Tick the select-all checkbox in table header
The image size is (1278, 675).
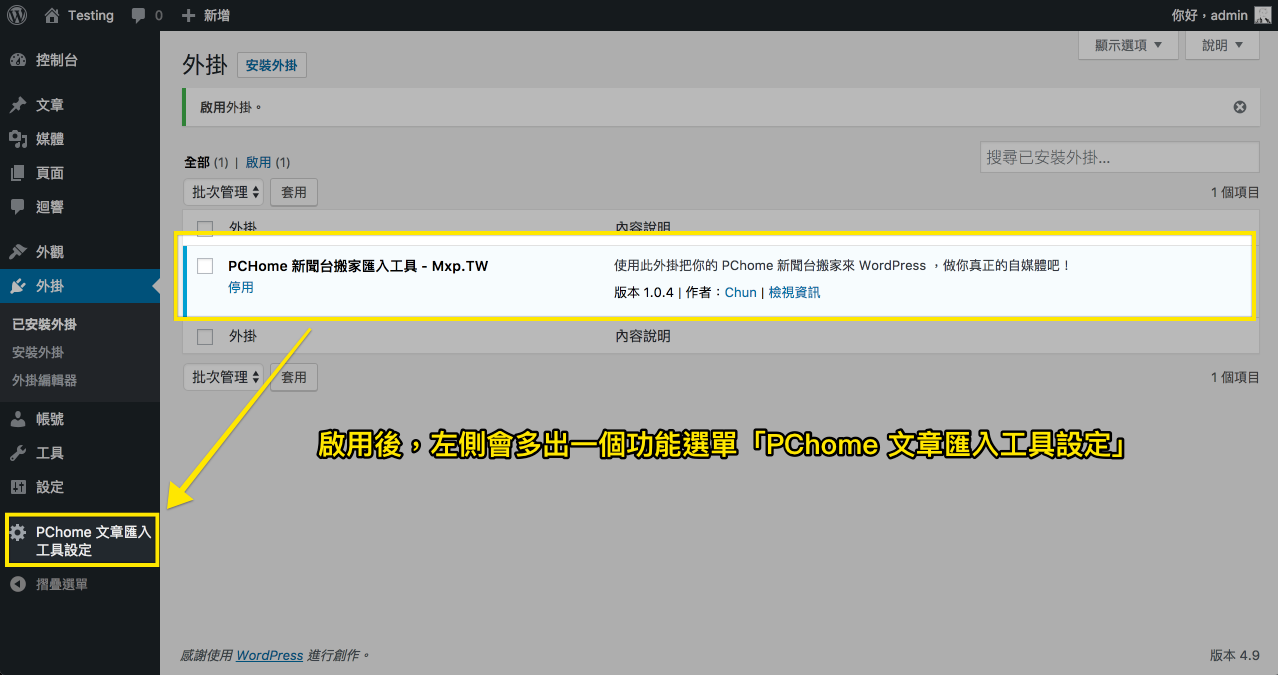205,227
